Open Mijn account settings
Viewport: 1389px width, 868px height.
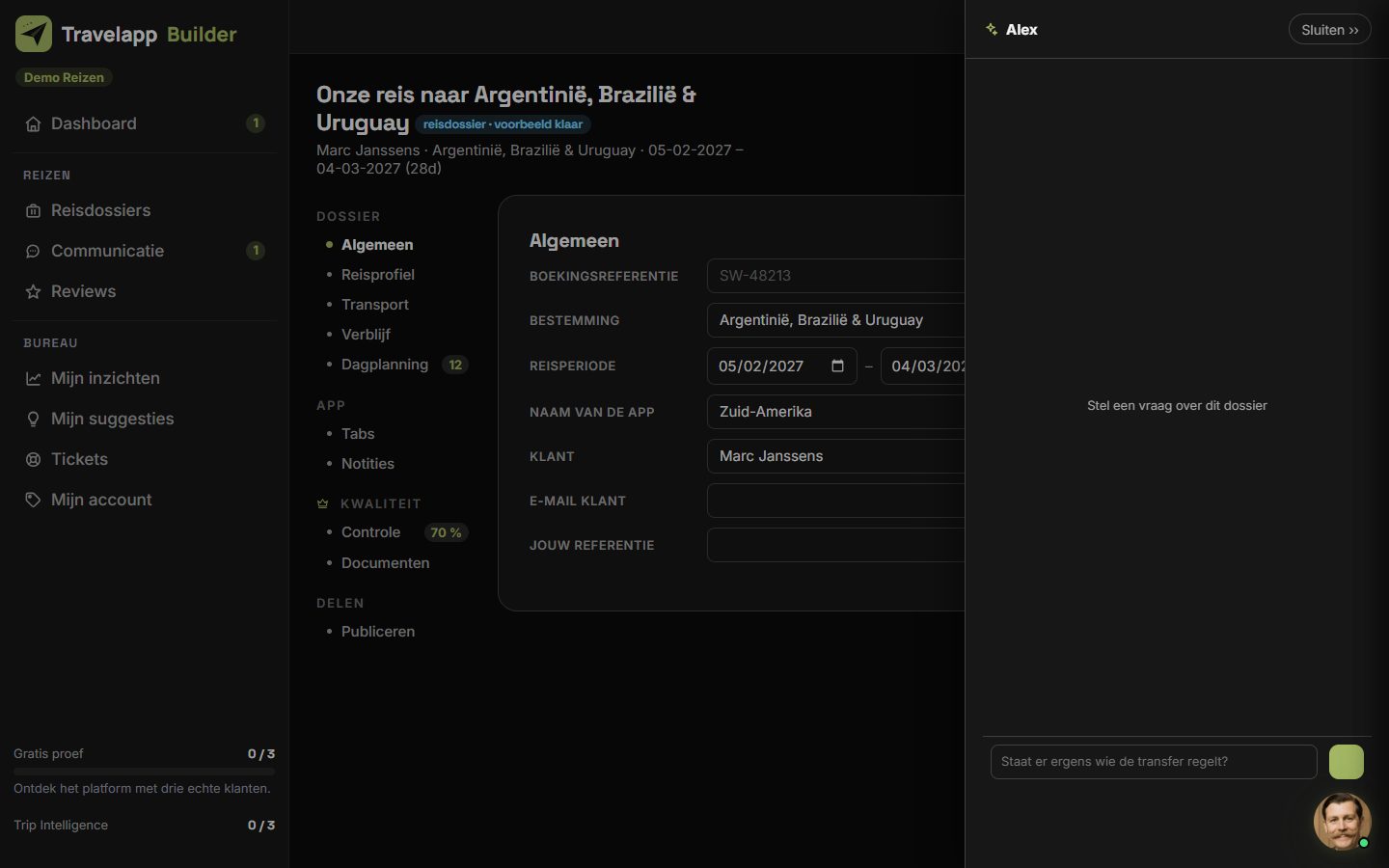pos(145,500)
